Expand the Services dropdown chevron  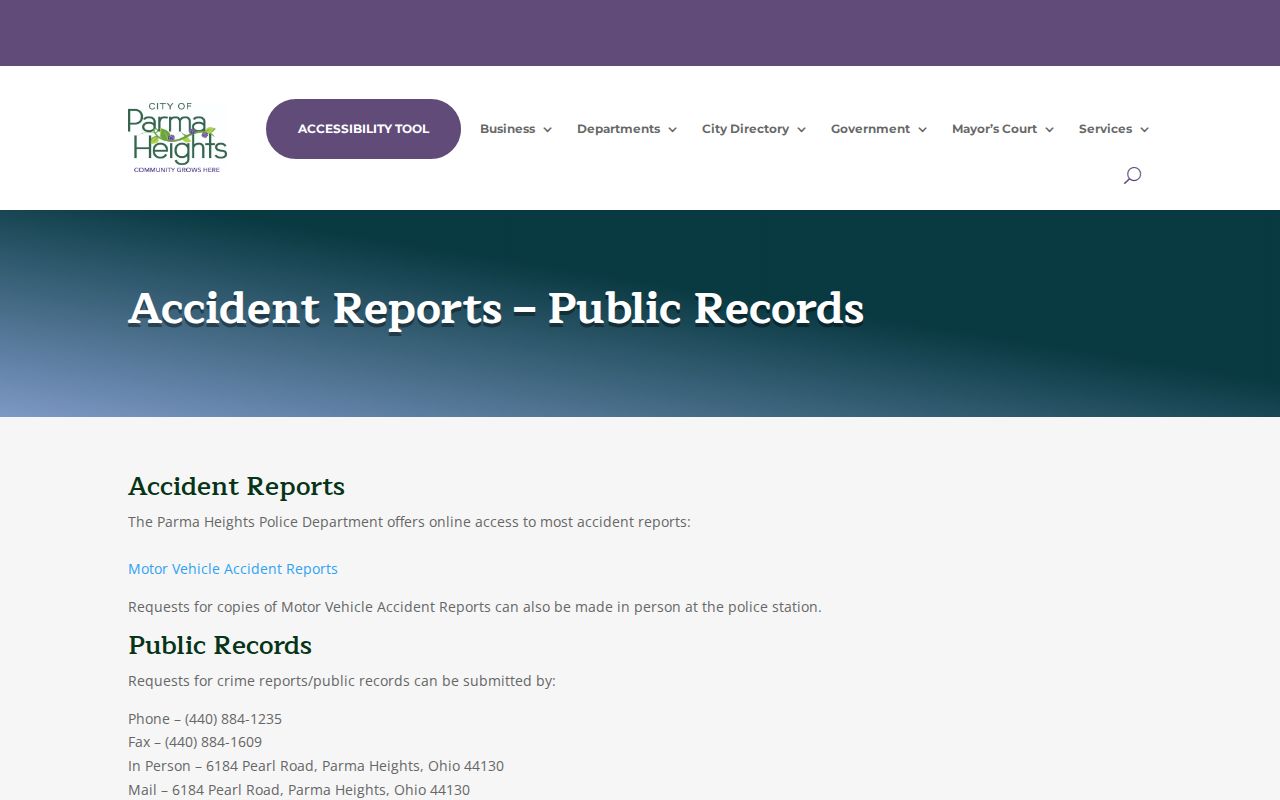coord(1144,130)
